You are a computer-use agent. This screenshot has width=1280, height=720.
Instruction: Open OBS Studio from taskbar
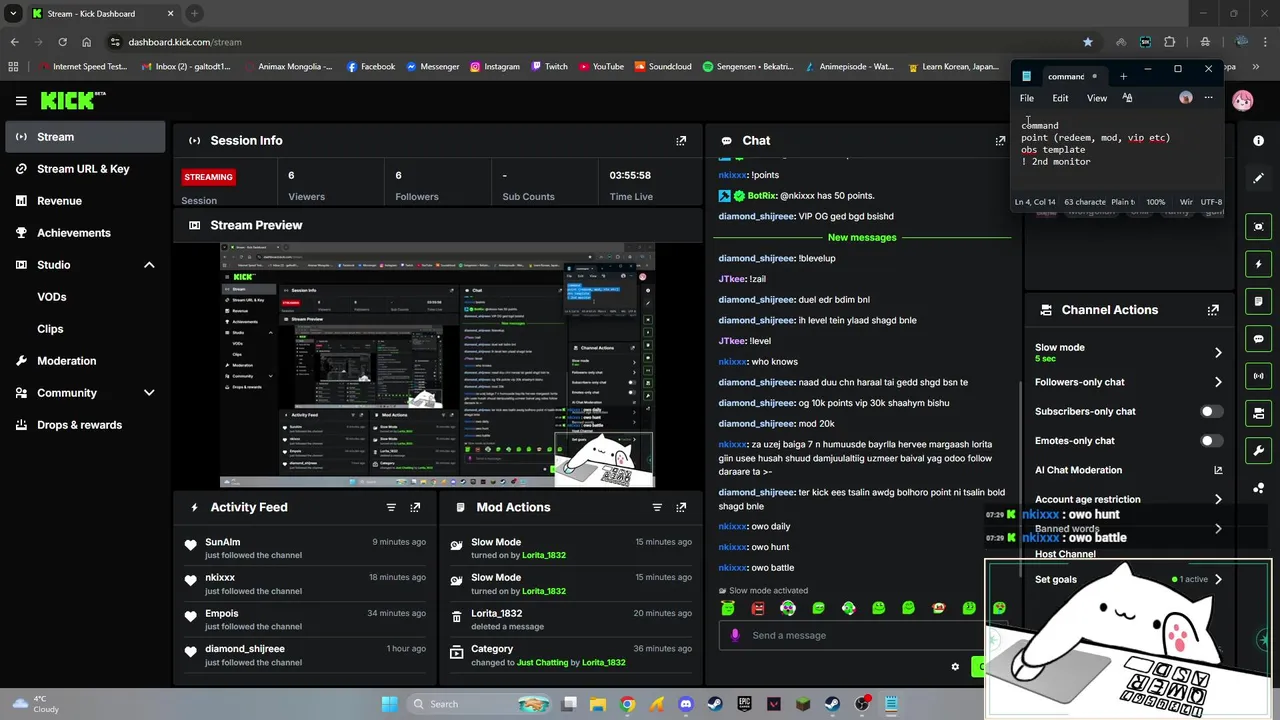[x=862, y=704]
